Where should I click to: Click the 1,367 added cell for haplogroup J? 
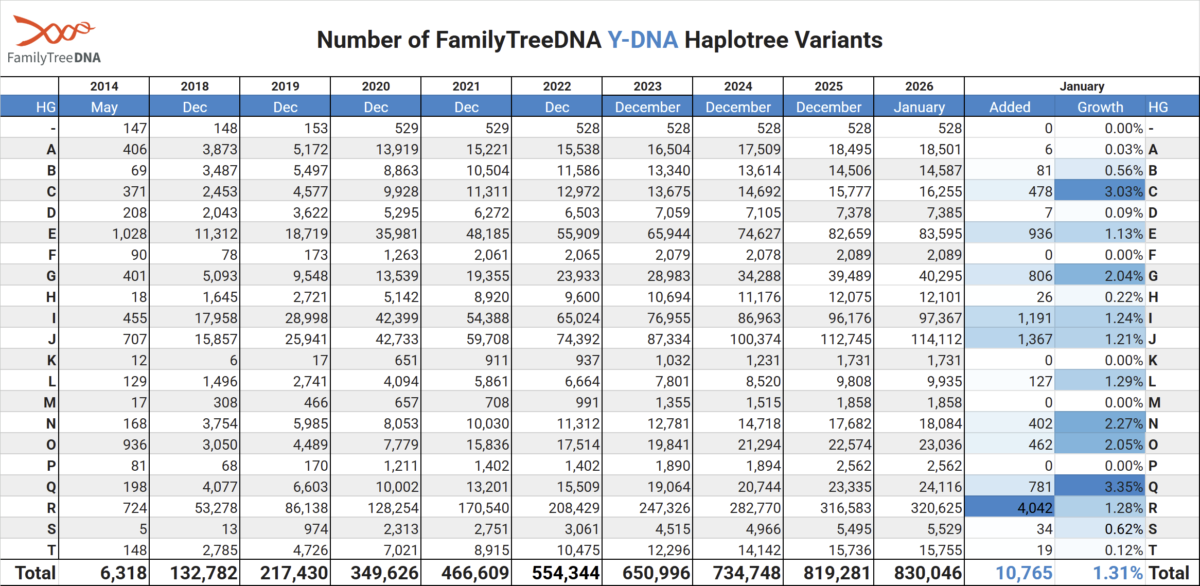[1009, 338]
